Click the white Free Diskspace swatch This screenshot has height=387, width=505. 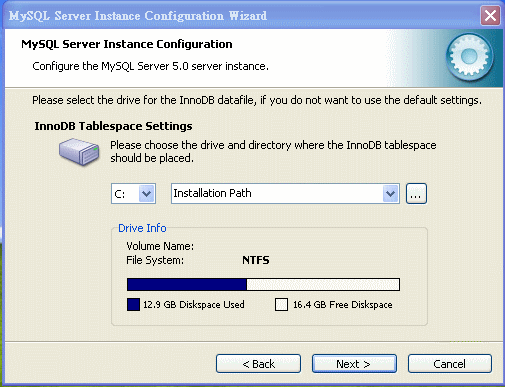tap(281, 305)
